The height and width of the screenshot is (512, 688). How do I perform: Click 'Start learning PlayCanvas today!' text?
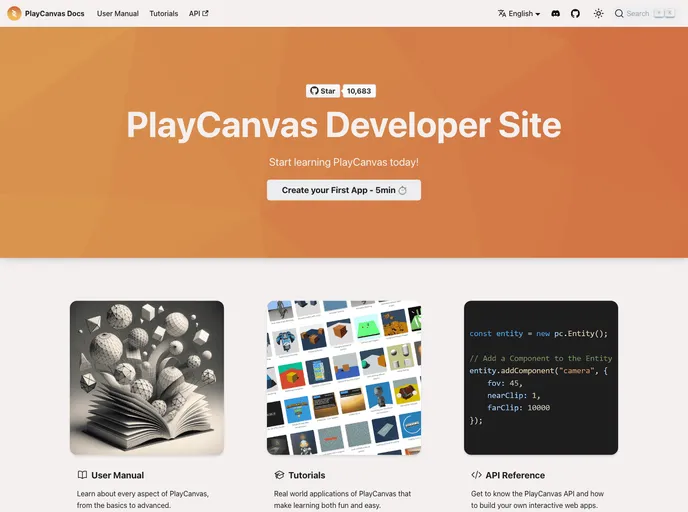coord(344,162)
